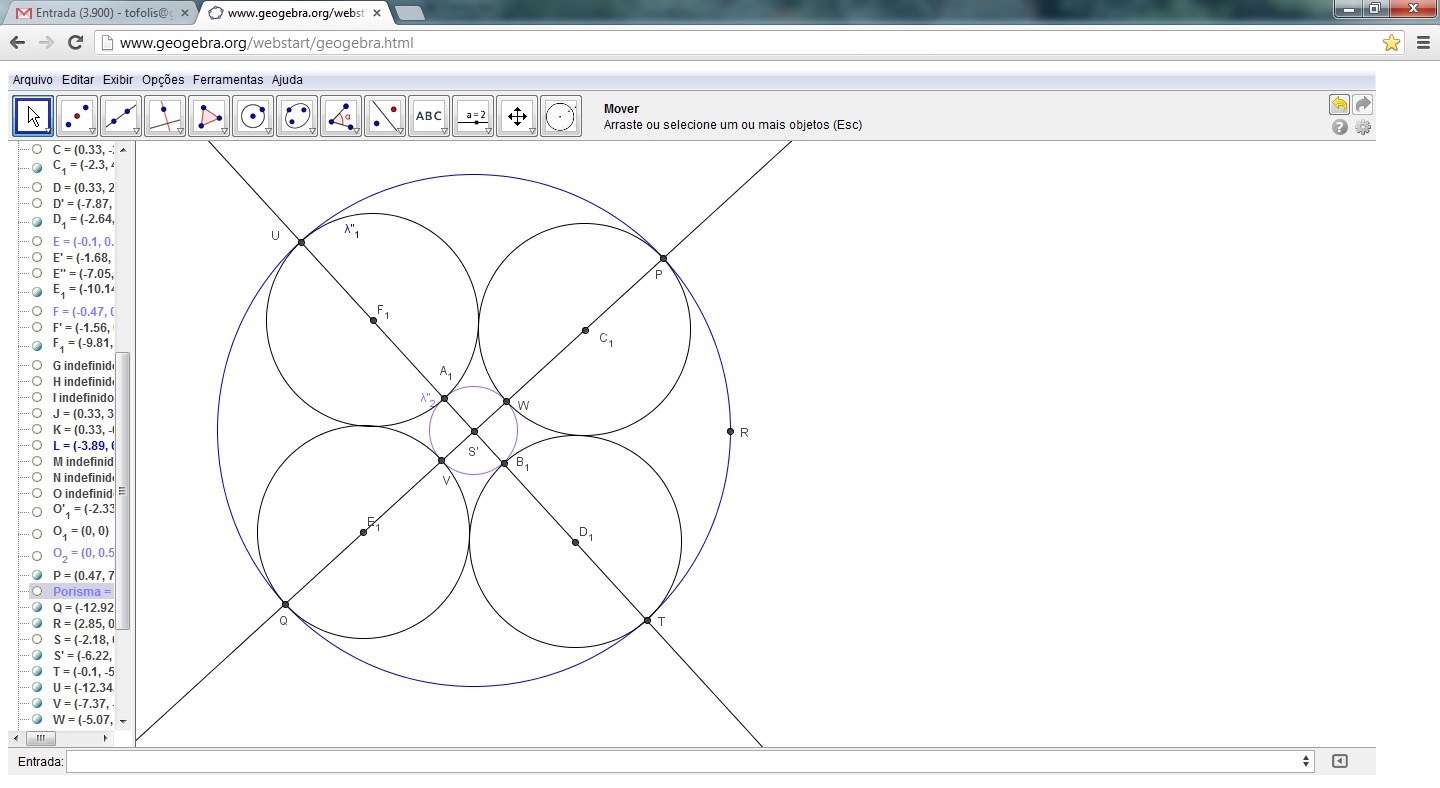1440x788 pixels.
Task: Close the Gmail Entrada tab
Action: coord(185,13)
